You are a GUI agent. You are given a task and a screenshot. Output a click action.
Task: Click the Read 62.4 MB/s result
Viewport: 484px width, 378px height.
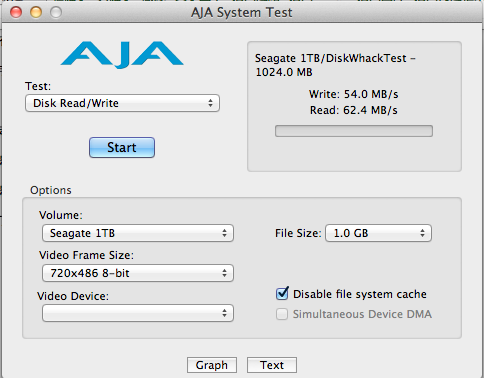pyautogui.click(x=354, y=110)
